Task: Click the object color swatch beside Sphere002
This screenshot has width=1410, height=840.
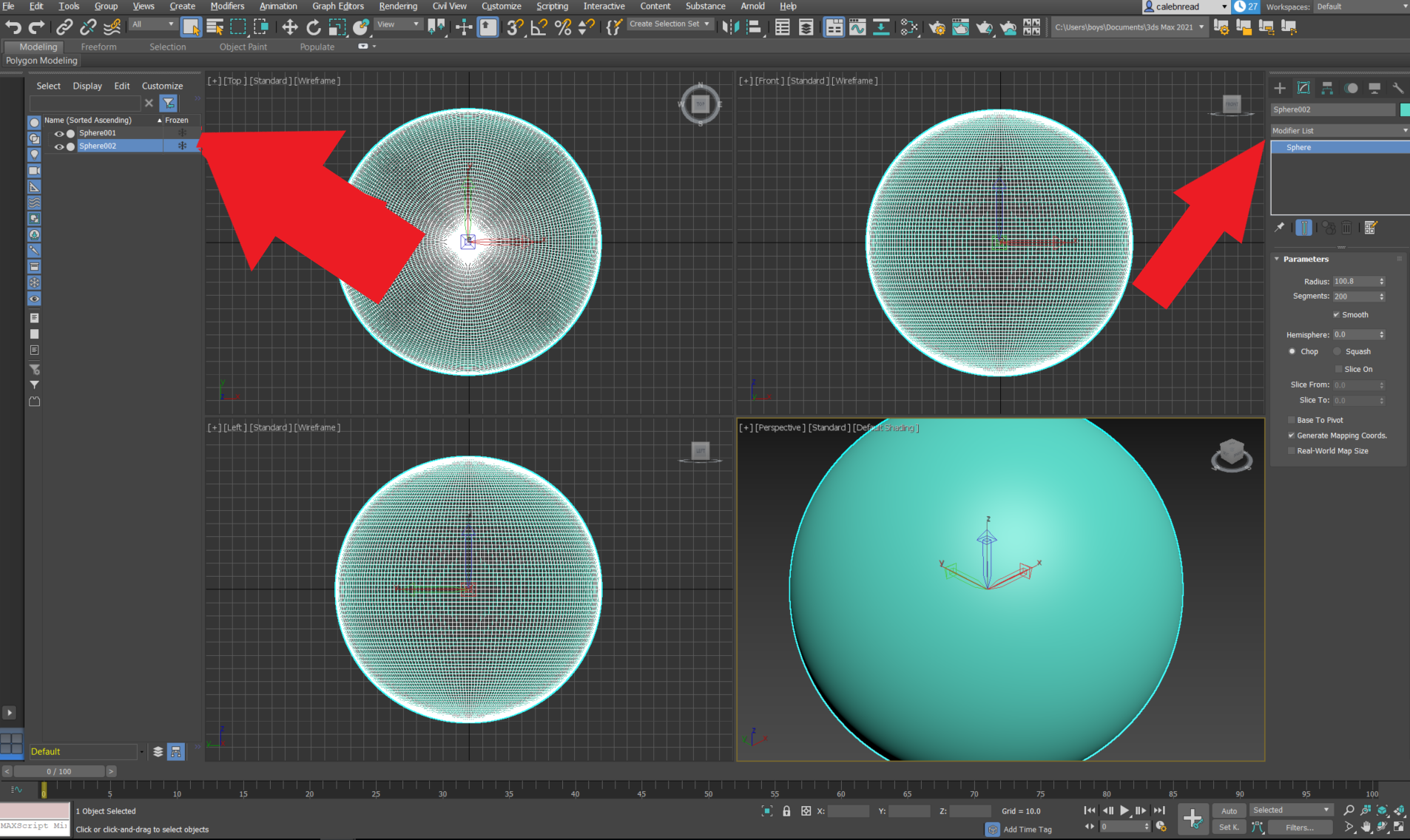Action: 1405,110
